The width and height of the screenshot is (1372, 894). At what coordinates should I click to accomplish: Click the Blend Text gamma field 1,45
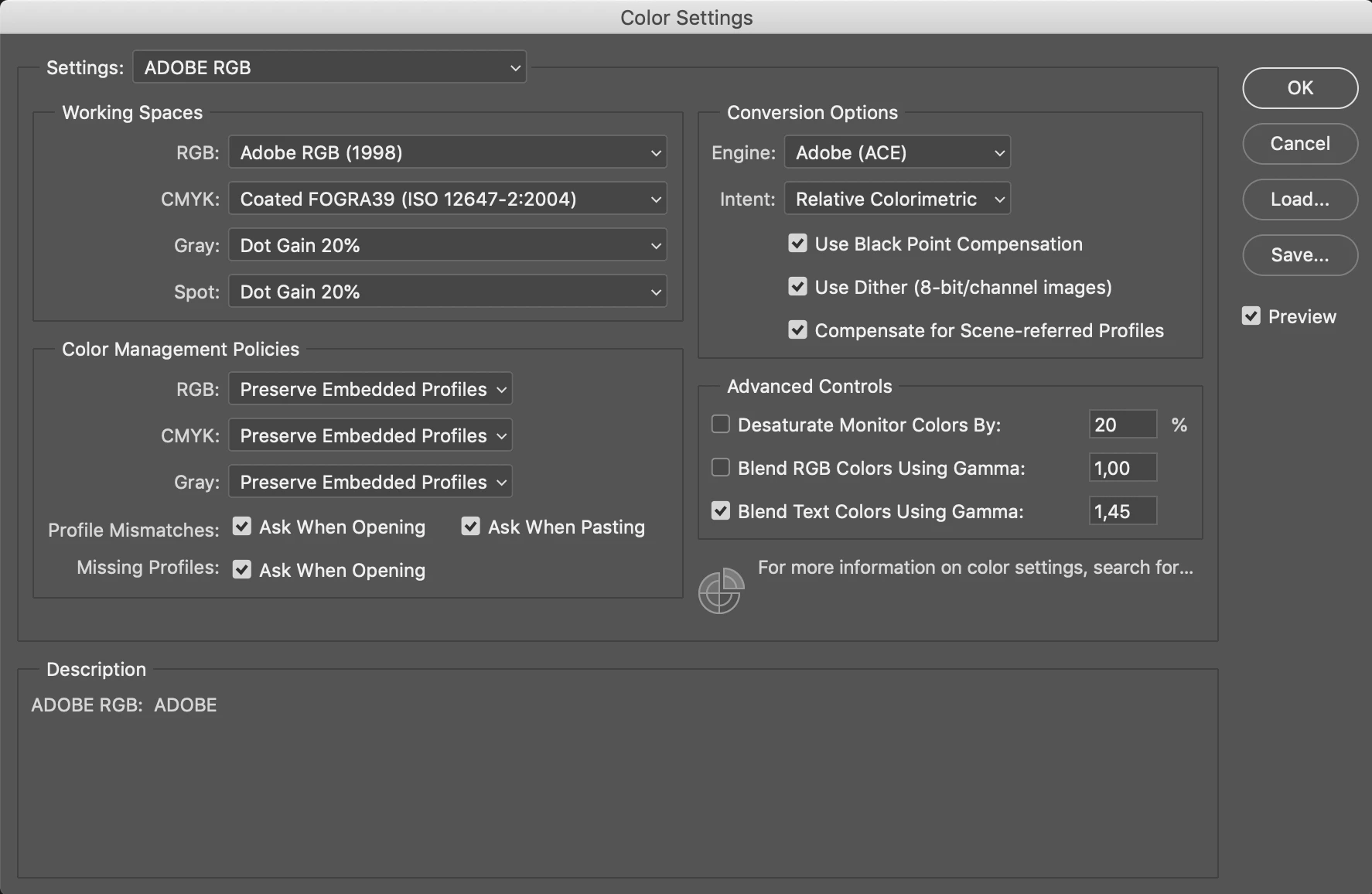pyautogui.click(x=1123, y=511)
